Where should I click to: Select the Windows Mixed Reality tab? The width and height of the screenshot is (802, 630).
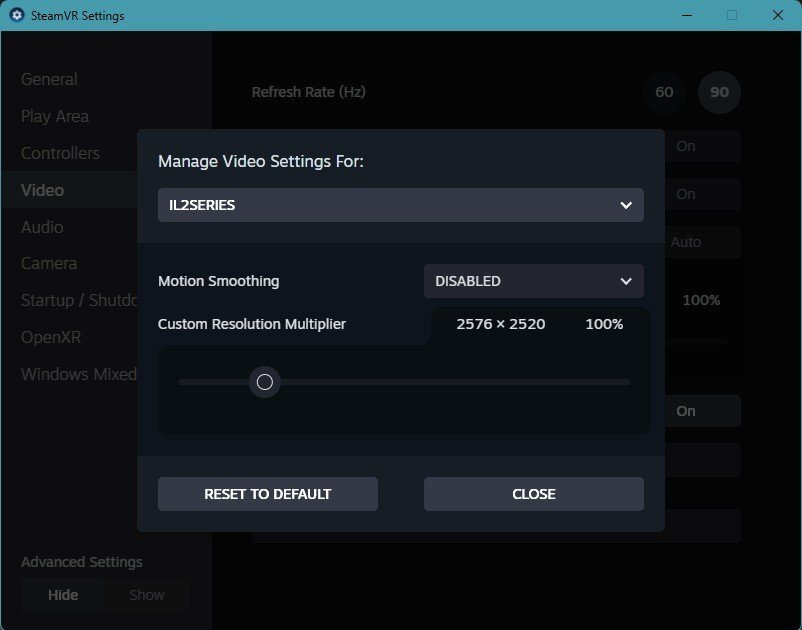tap(79, 374)
